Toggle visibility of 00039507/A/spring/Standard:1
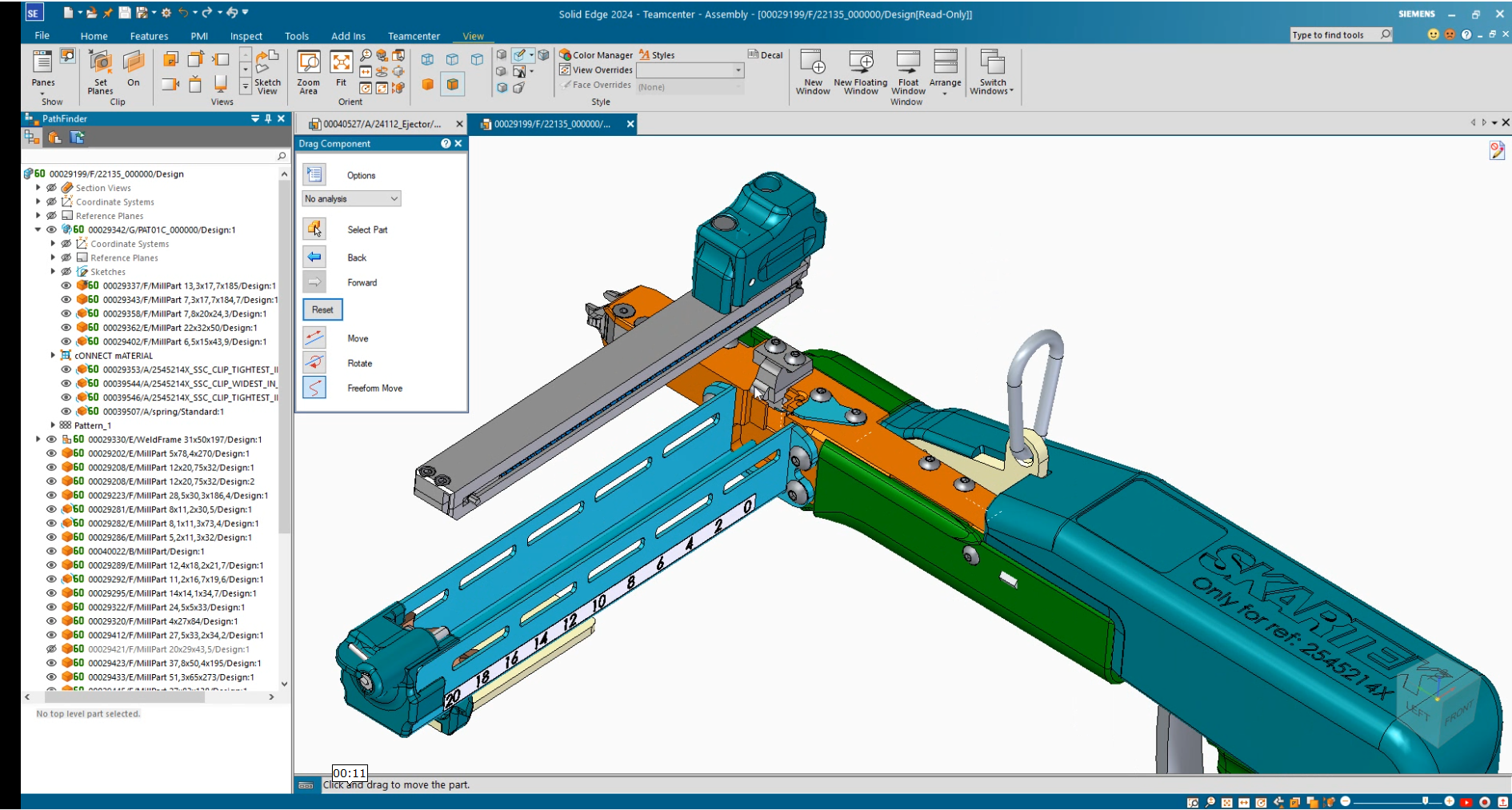 66,412
